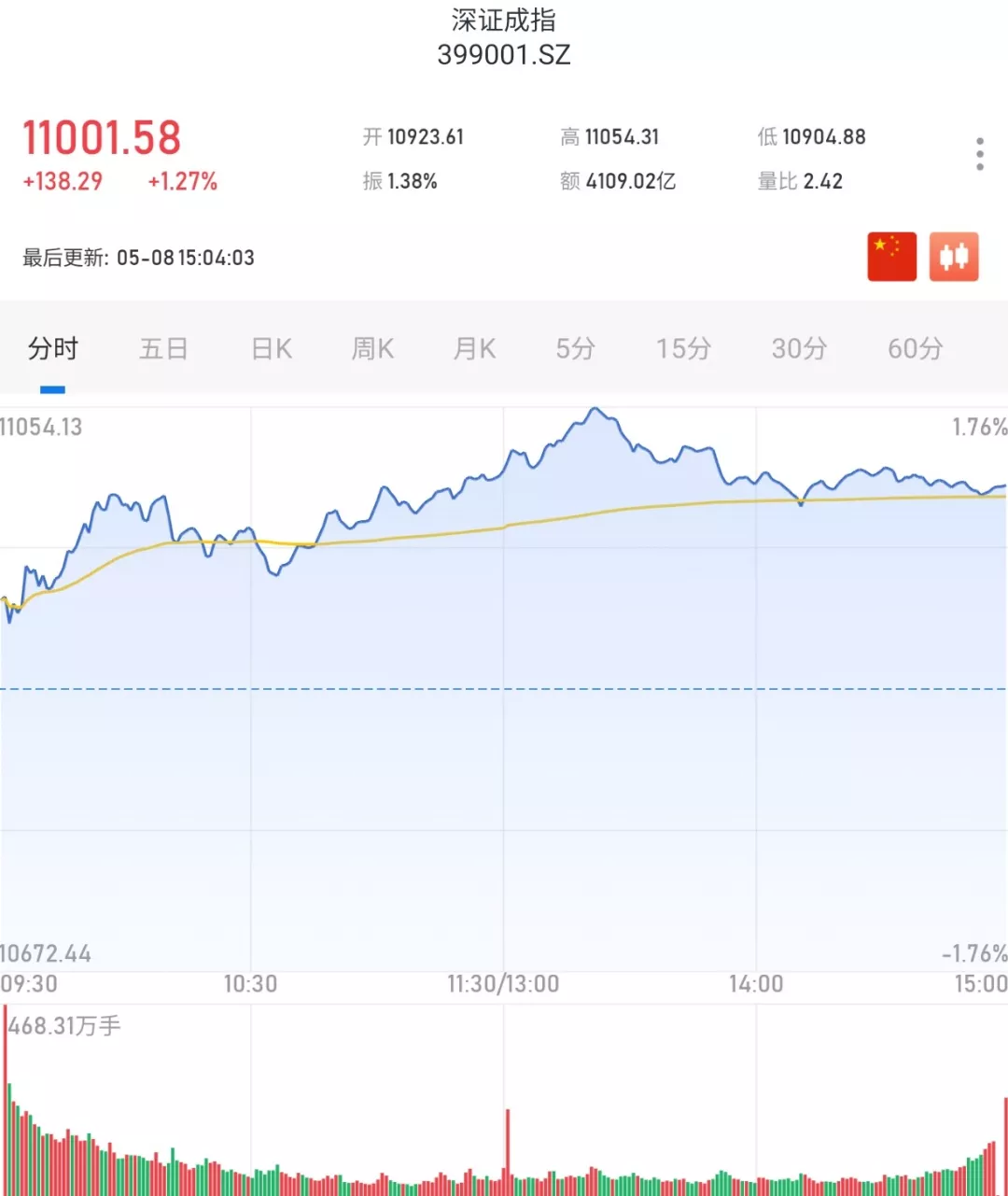Tap the China flag market icon
1008x1196 pixels.
891,256
